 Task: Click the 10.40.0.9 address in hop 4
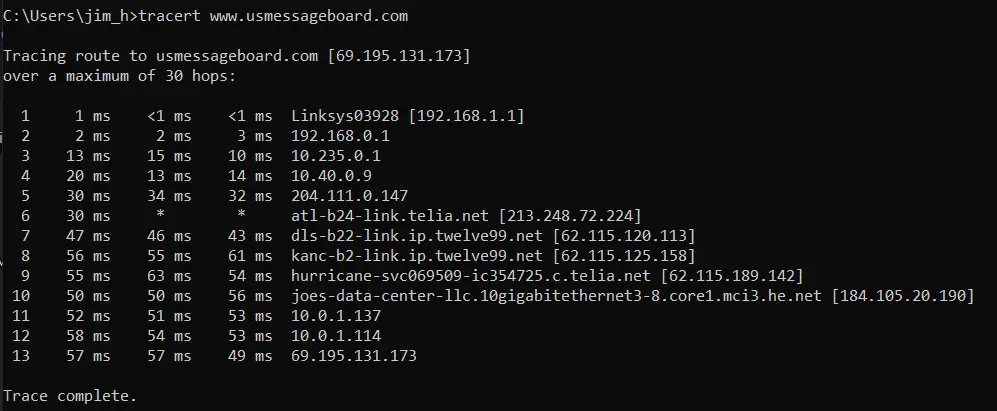coord(331,176)
